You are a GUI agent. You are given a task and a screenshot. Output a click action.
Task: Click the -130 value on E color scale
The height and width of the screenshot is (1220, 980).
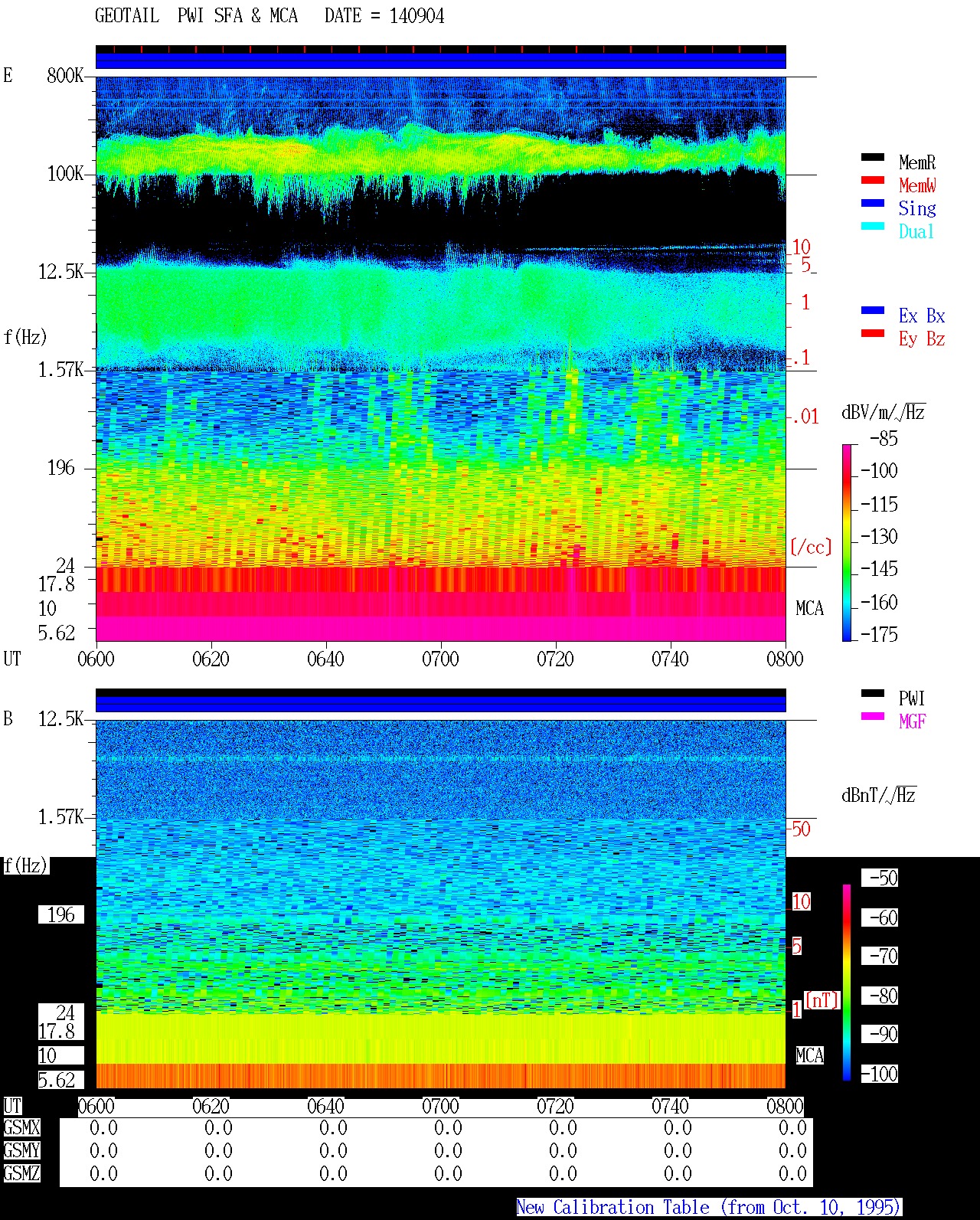tap(879, 536)
